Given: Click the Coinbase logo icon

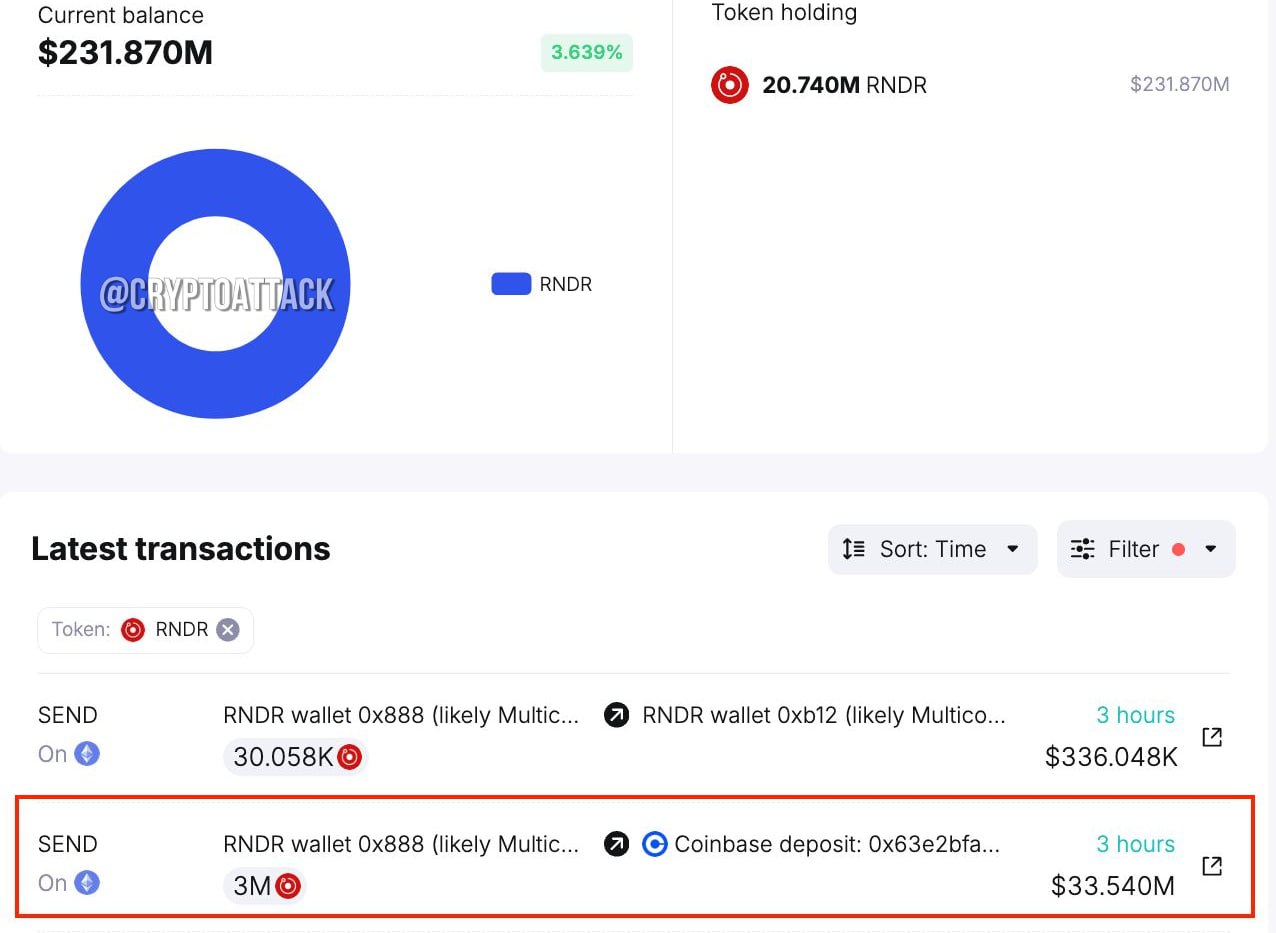Looking at the screenshot, I should tap(654, 844).
